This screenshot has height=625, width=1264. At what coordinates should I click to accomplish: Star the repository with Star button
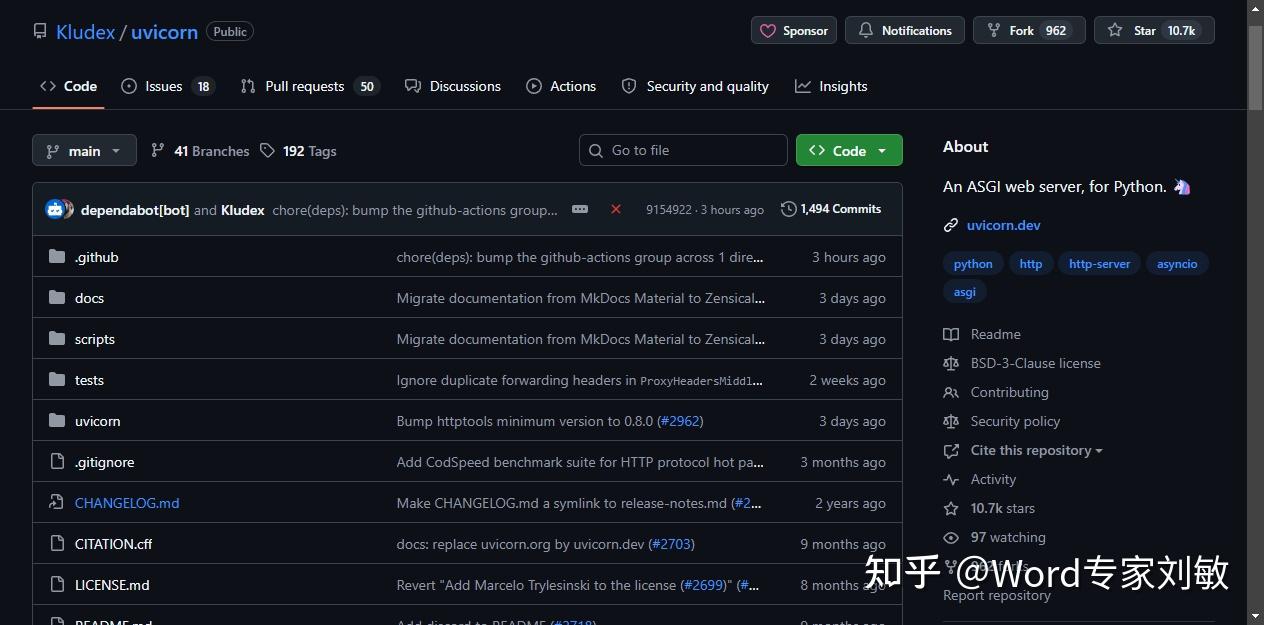pos(1154,30)
